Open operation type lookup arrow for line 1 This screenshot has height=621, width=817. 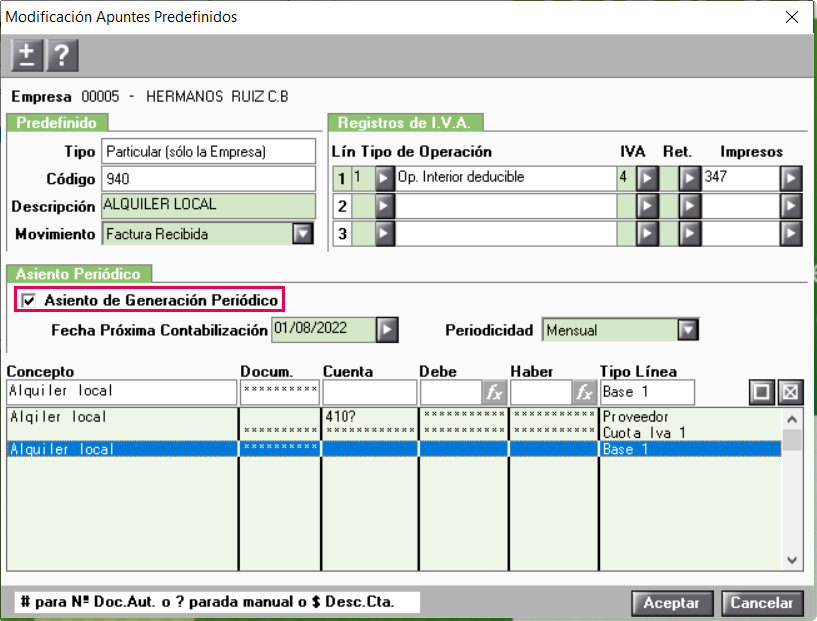[385, 179]
